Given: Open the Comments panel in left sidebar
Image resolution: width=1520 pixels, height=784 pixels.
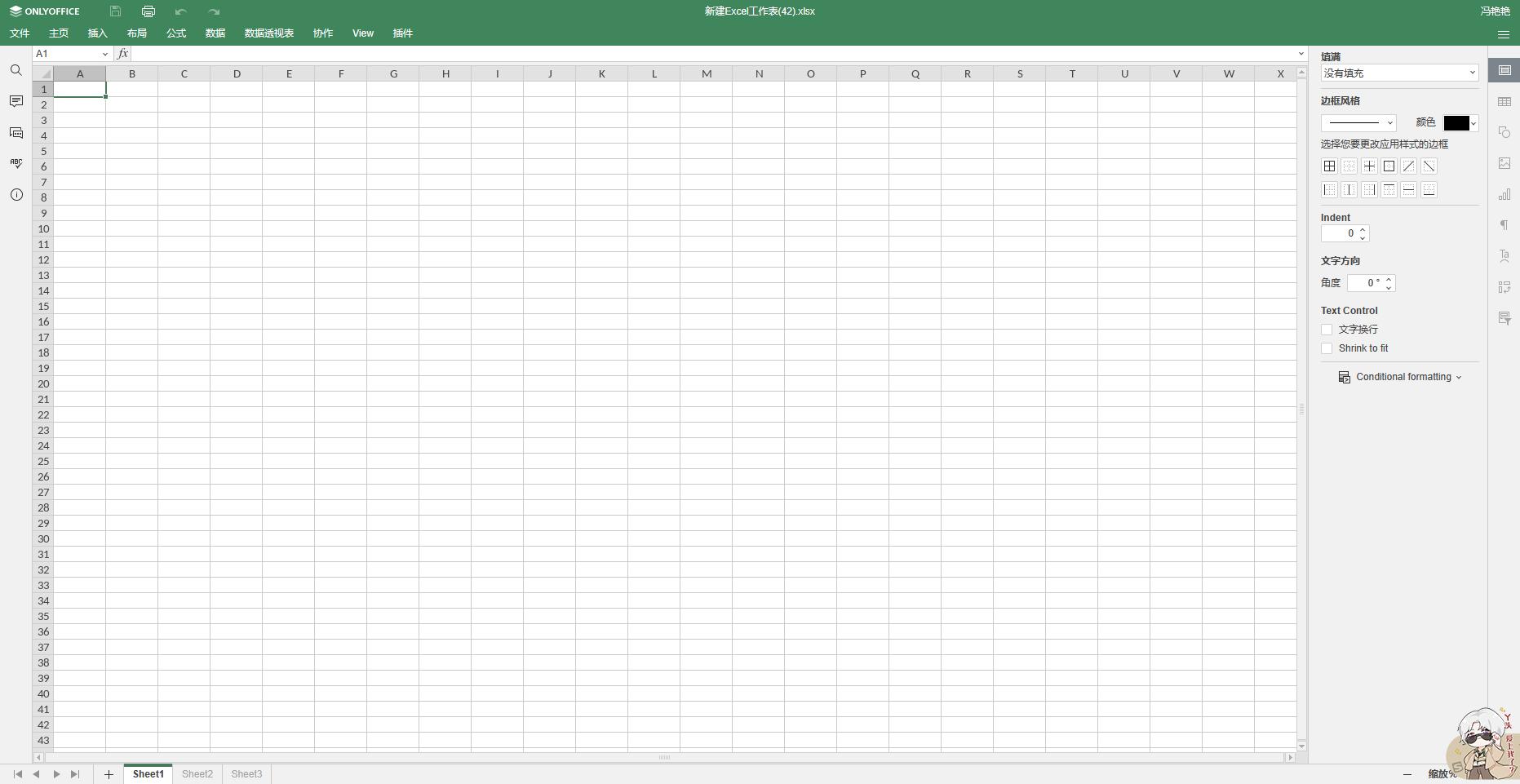Looking at the screenshot, I should [x=16, y=101].
